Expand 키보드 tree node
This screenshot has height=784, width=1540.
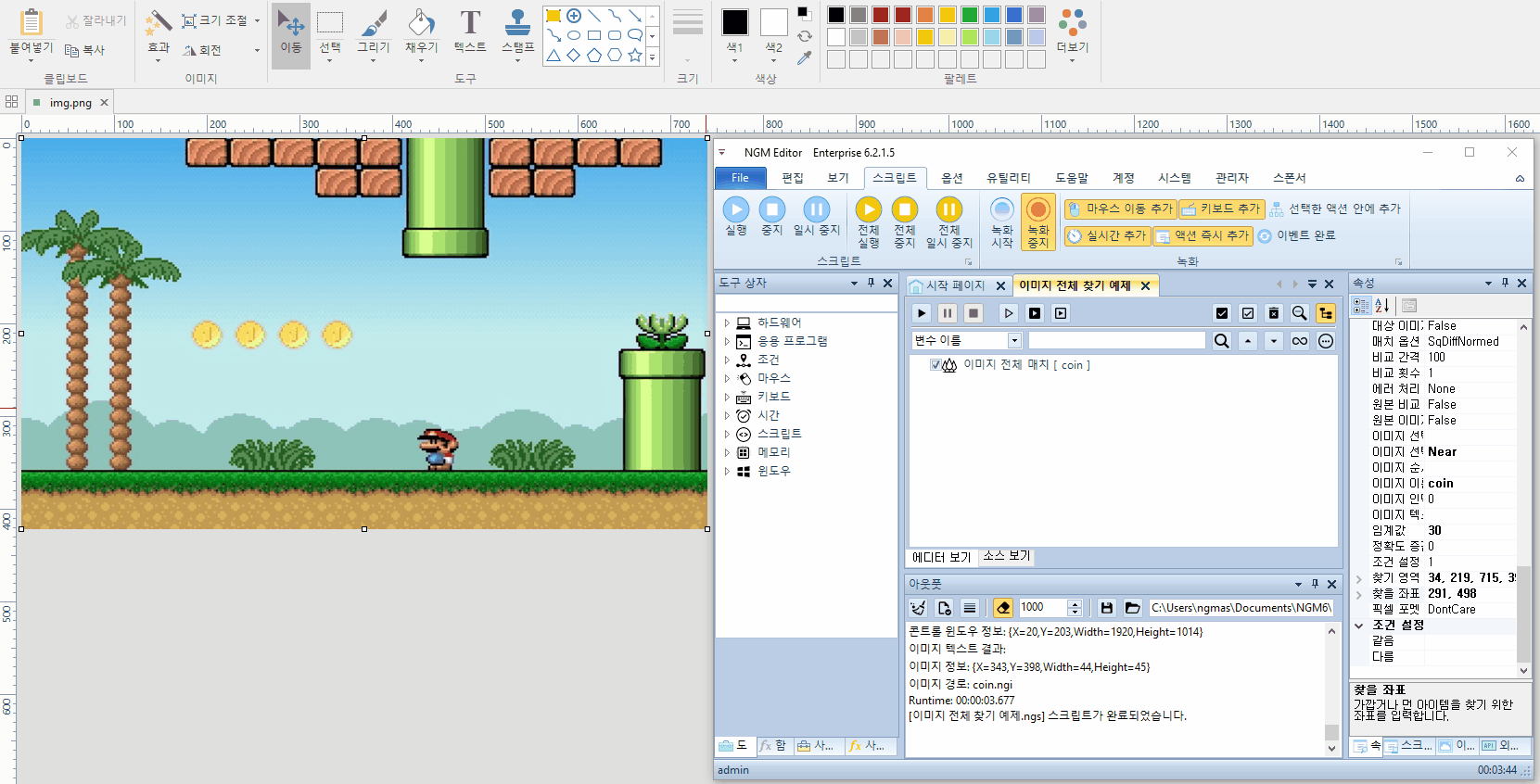point(727,397)
